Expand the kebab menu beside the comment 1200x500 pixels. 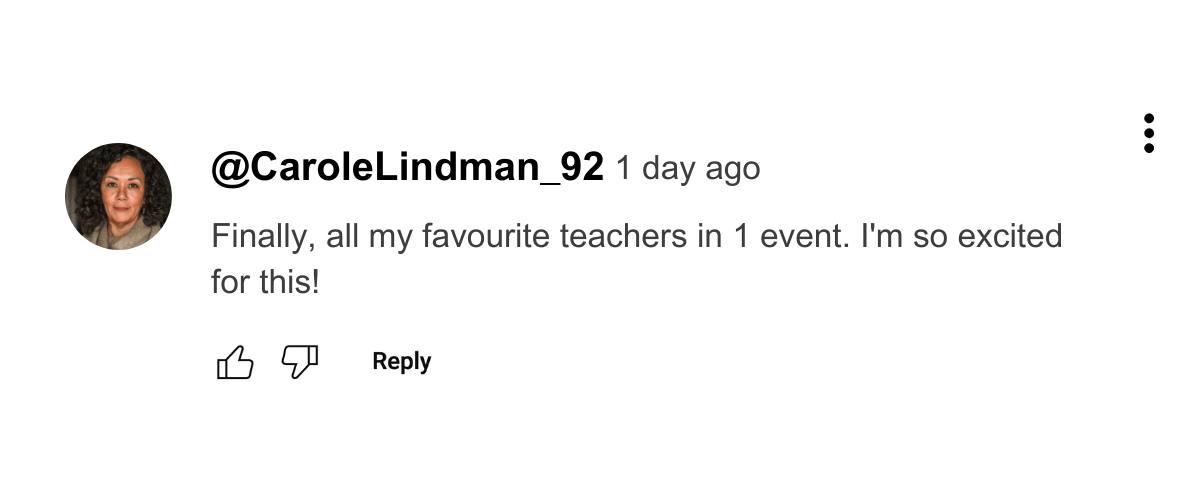pos(1149,133)
